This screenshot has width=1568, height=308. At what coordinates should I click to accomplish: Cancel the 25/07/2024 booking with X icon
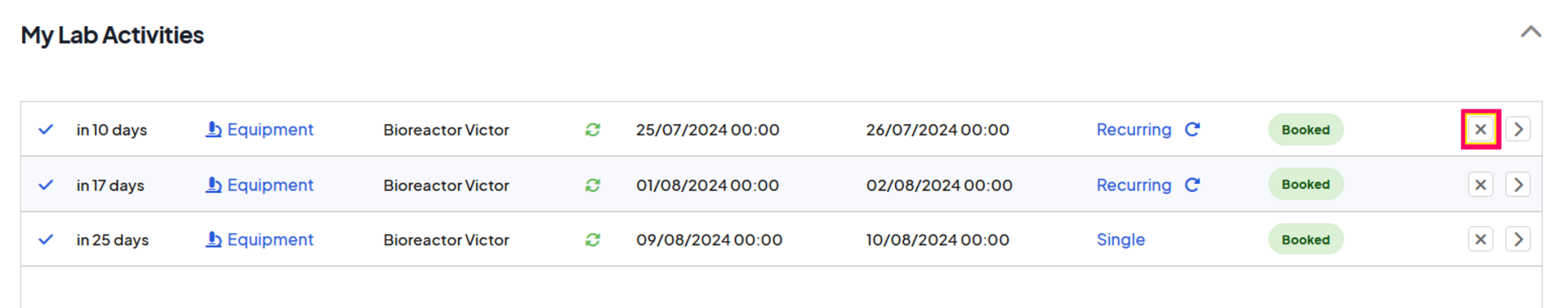[x=1480, y=129]
